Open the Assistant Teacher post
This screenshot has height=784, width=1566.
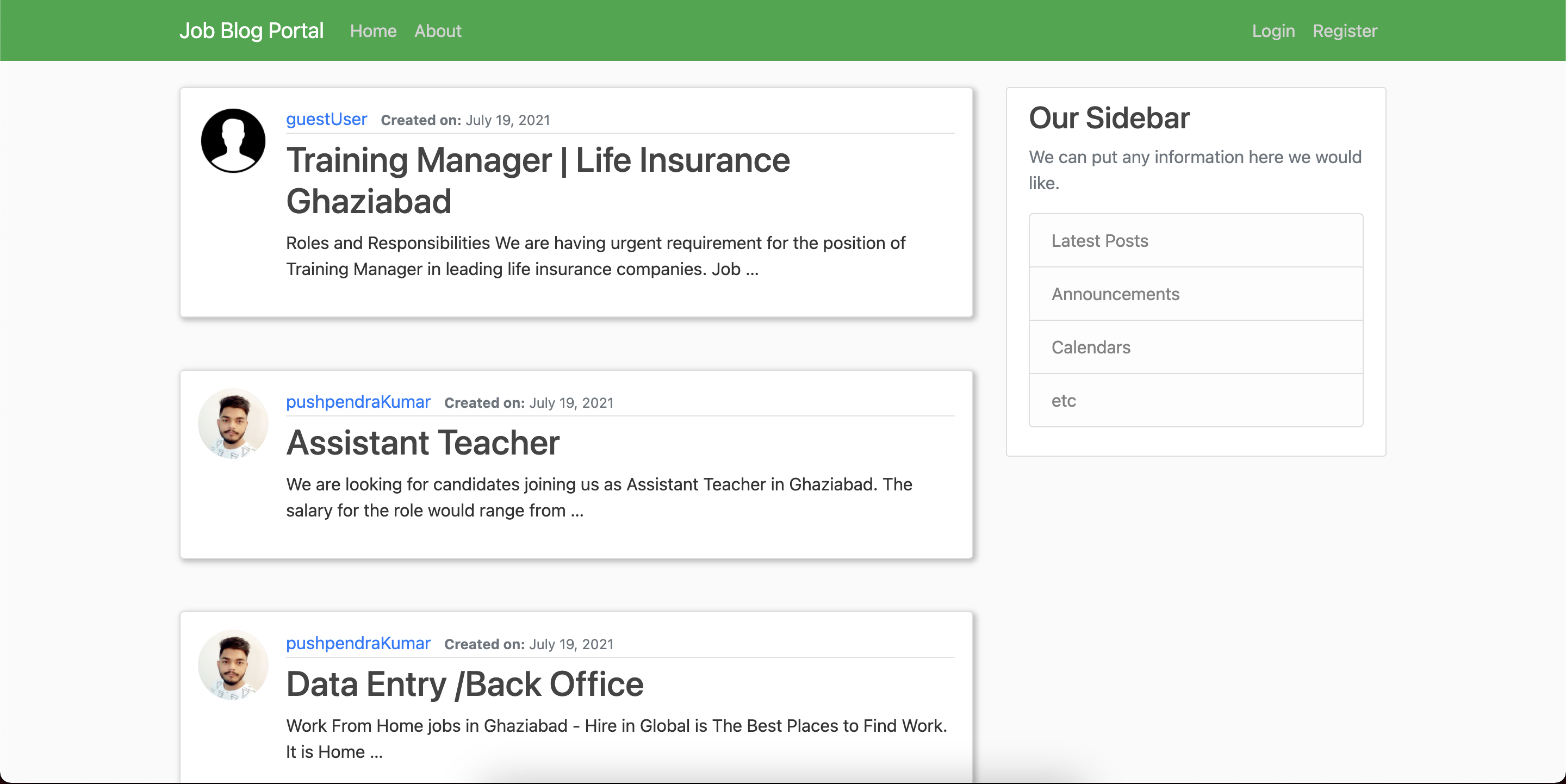point(422,443)
